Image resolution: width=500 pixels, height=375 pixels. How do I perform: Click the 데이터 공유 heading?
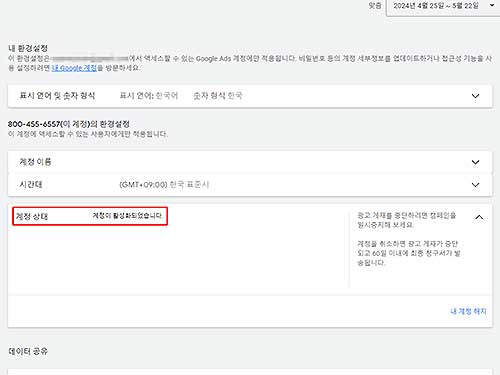click(28, 351)
